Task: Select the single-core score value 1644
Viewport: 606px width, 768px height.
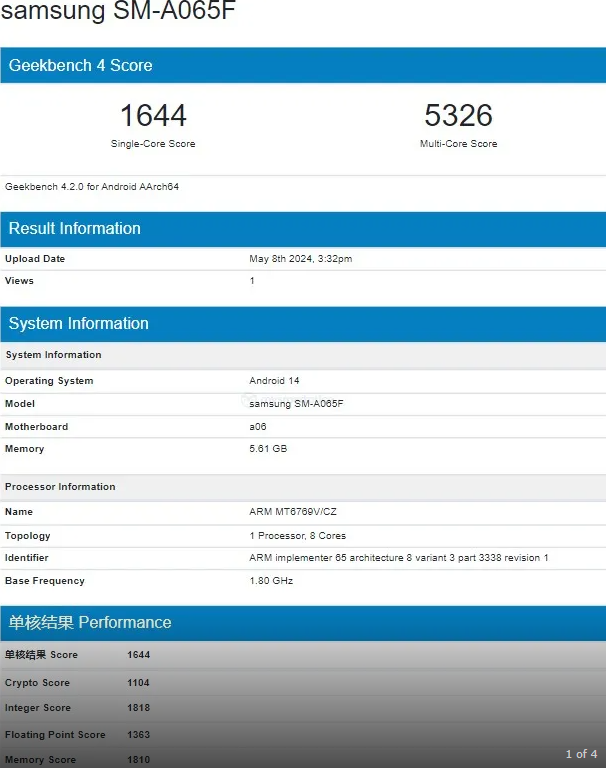Action: (153, 115)
